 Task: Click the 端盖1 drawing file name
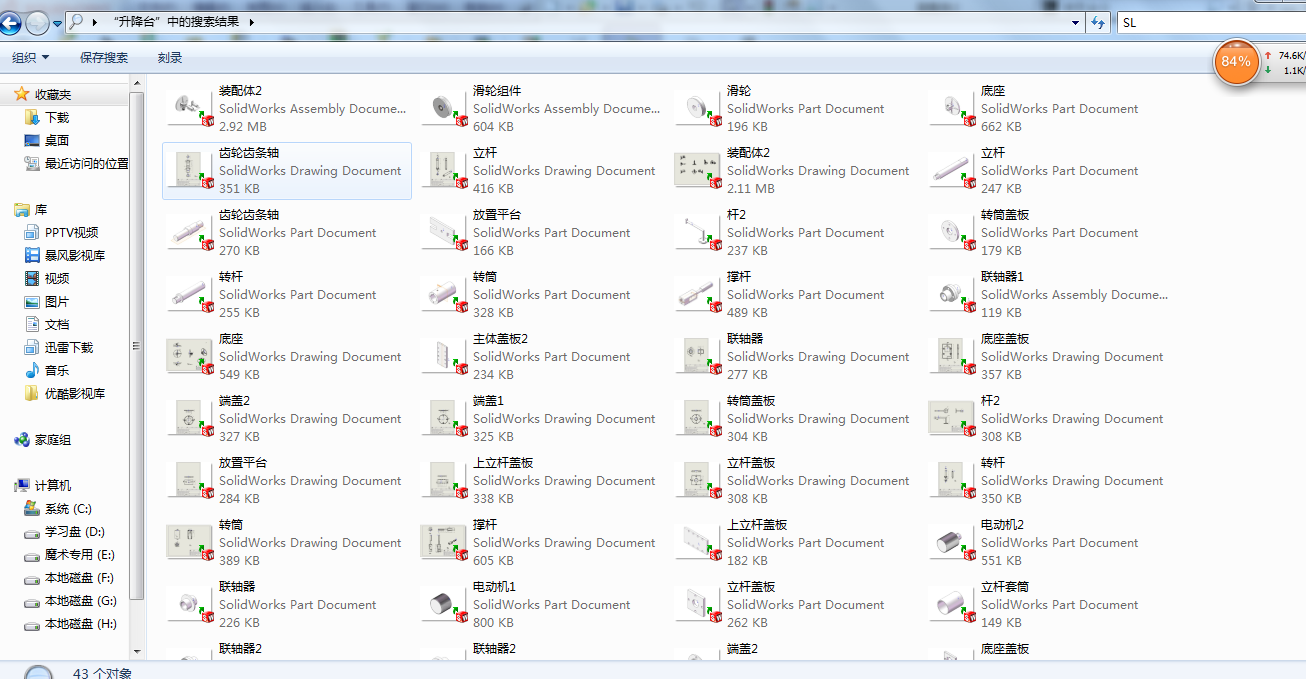coord(488,401)
